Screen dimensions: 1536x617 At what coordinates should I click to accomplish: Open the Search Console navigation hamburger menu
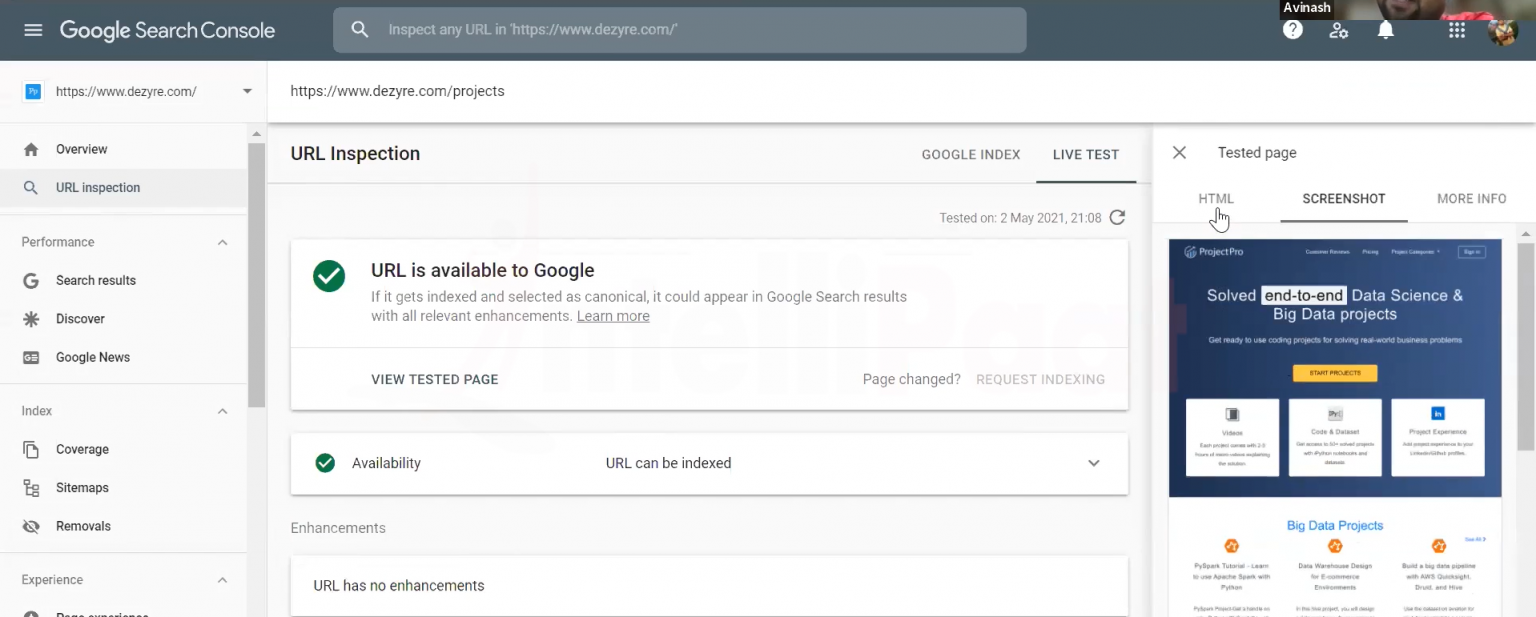click(33, 29)
